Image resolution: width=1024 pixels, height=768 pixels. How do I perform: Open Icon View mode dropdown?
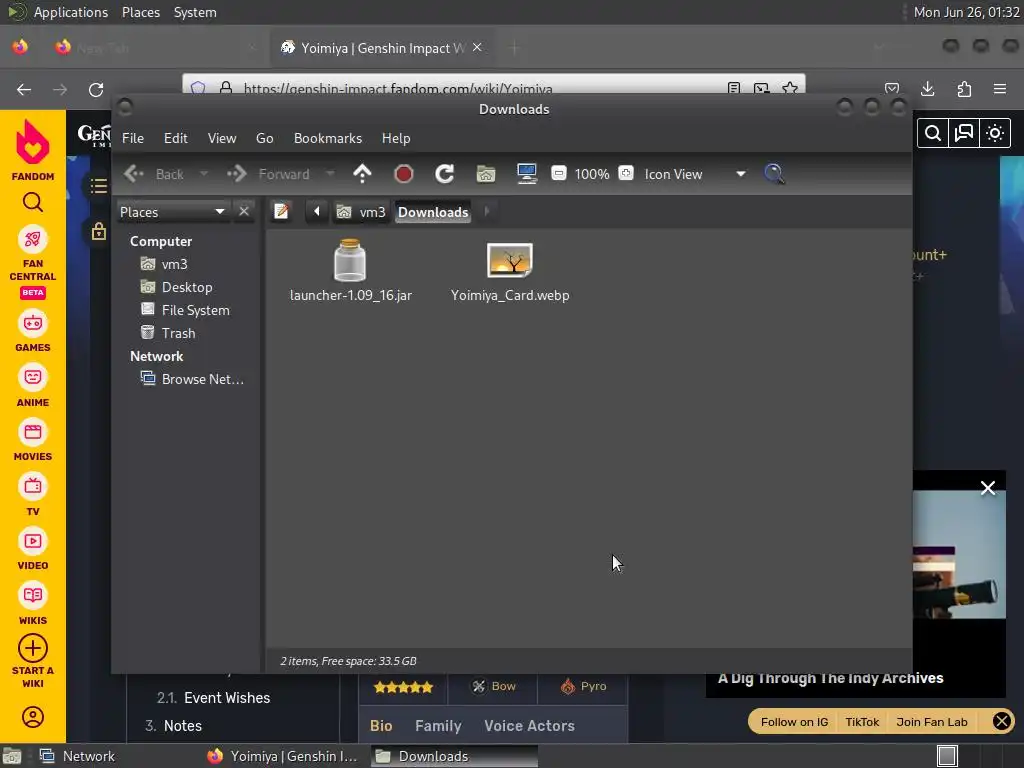click(x=695, y=174)
